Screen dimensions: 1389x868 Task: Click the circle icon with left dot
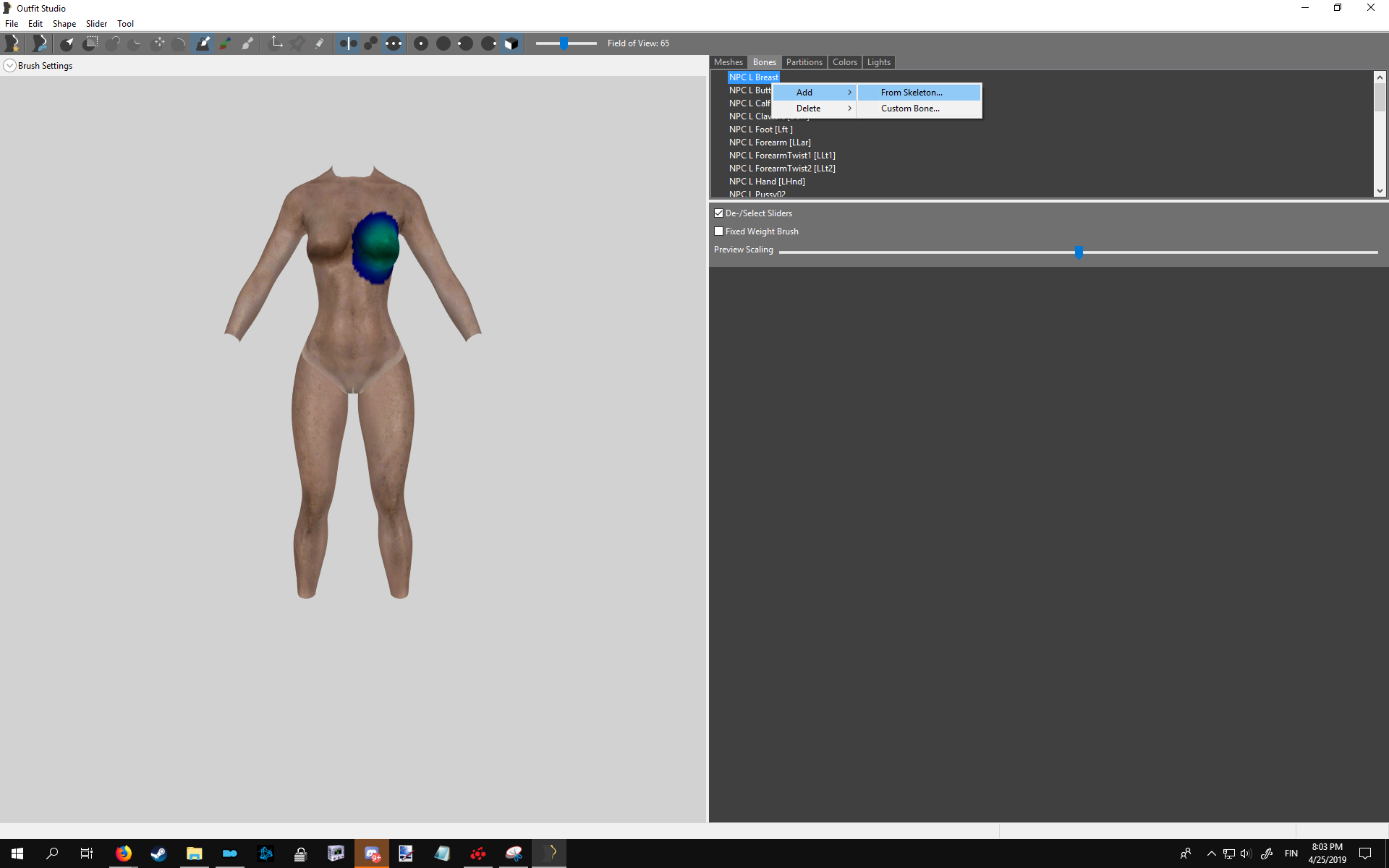point(466,43)
